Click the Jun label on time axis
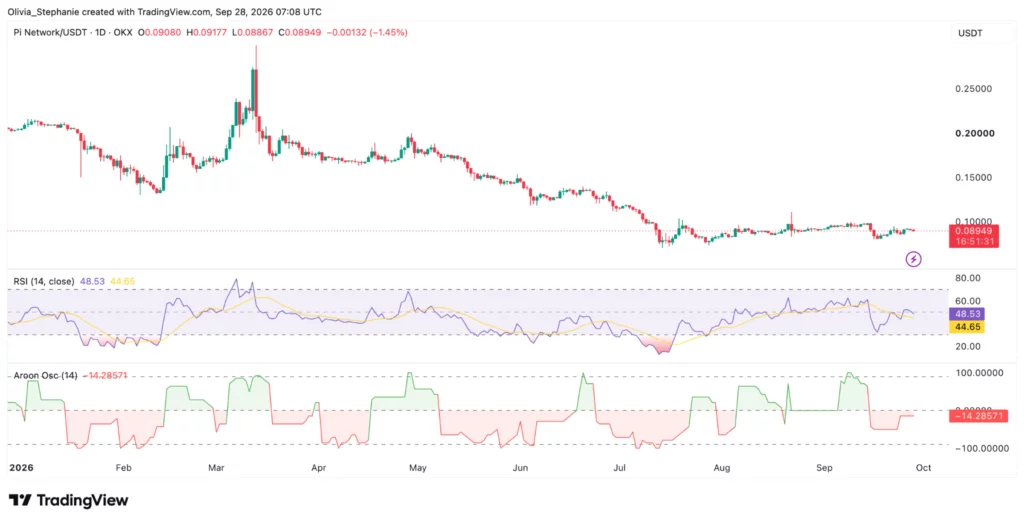The height and width of the screenshot is (523, 1024). 520,468
